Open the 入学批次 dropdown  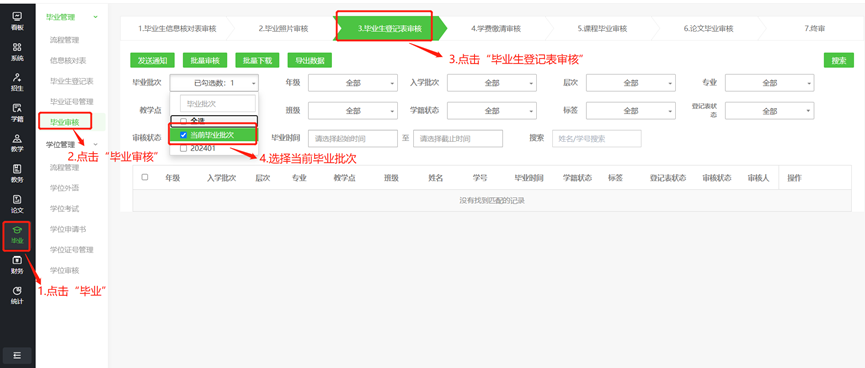492,83
